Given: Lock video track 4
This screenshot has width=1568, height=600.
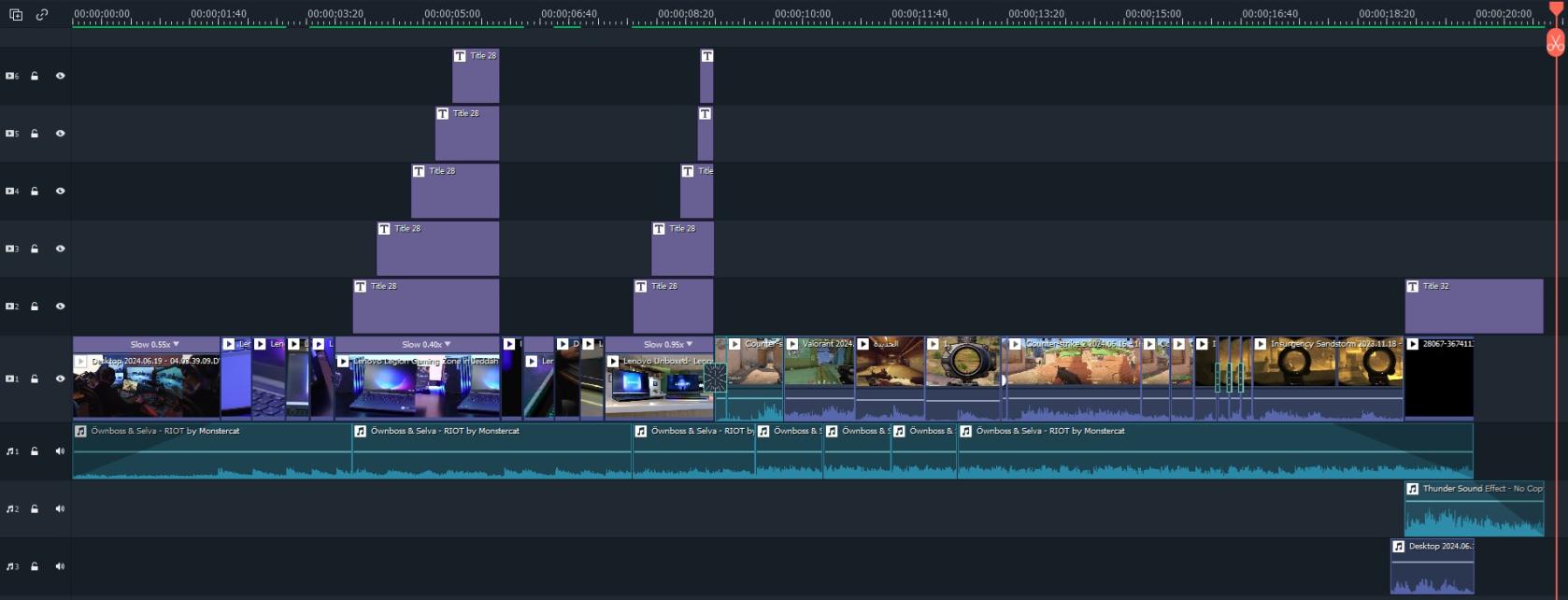Looking at the screenshot, I should point(35,192).
